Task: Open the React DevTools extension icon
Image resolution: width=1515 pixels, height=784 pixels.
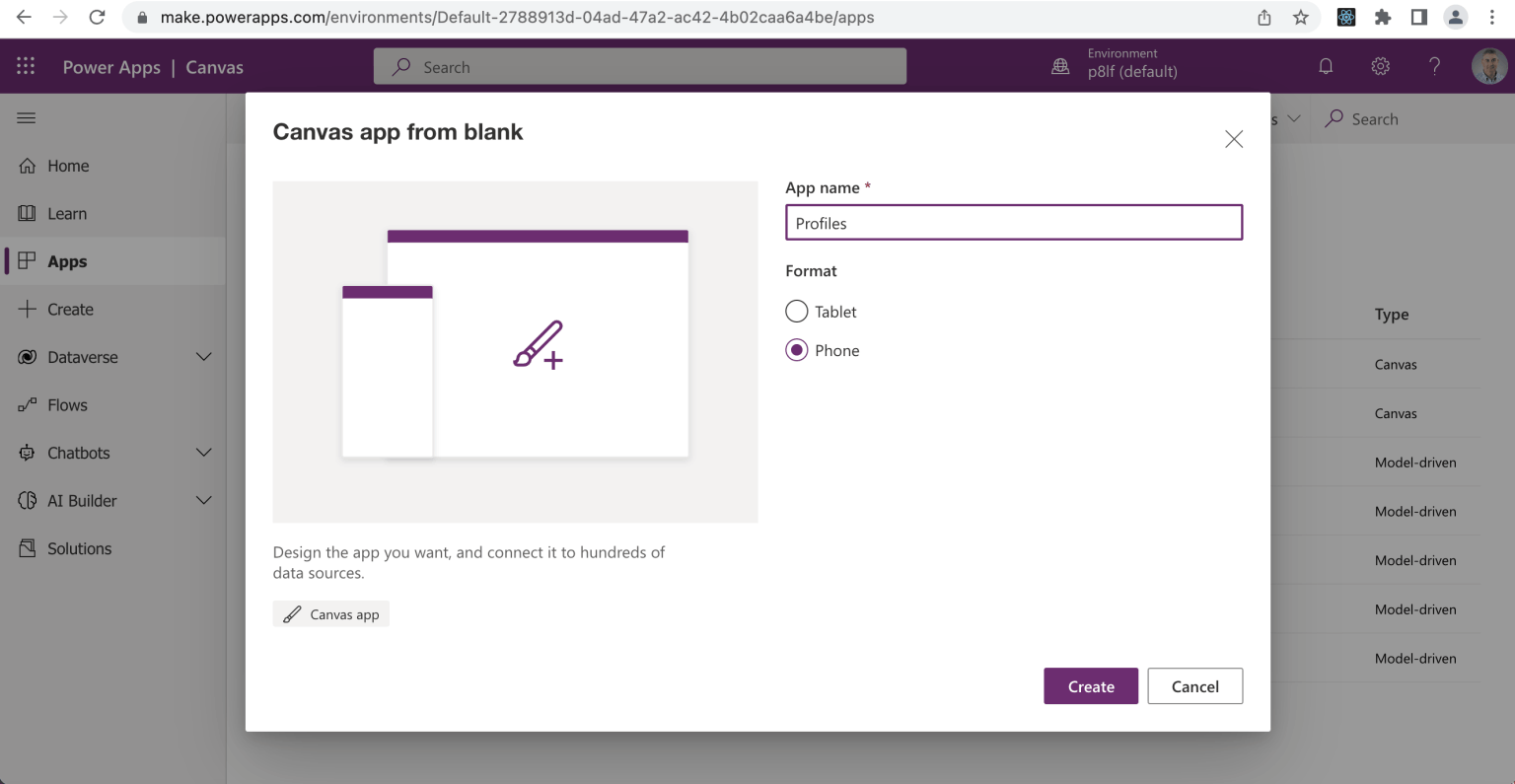Action: pos(1346,18)
